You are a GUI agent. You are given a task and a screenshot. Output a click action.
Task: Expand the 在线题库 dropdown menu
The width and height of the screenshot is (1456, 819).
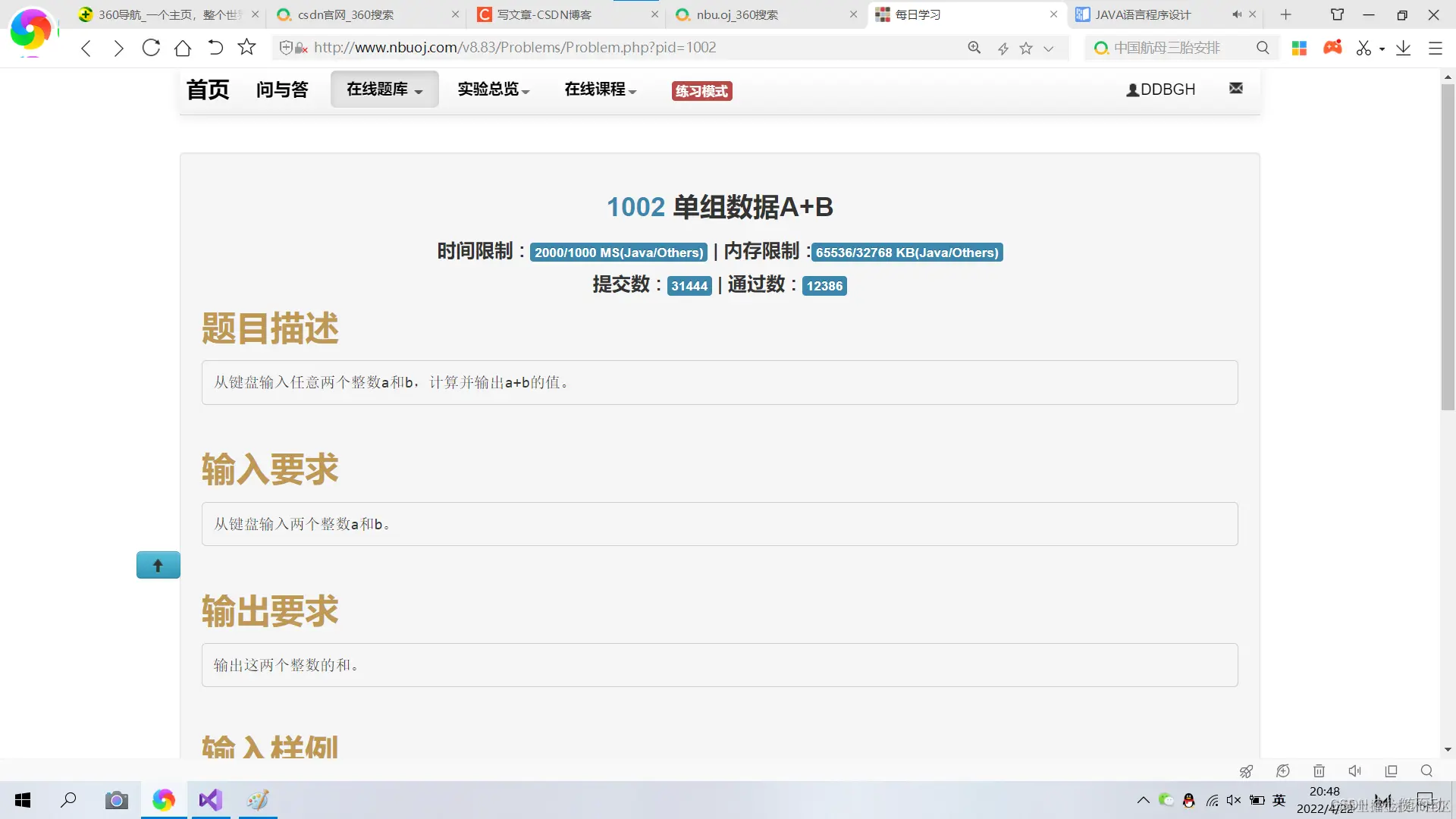384,89
